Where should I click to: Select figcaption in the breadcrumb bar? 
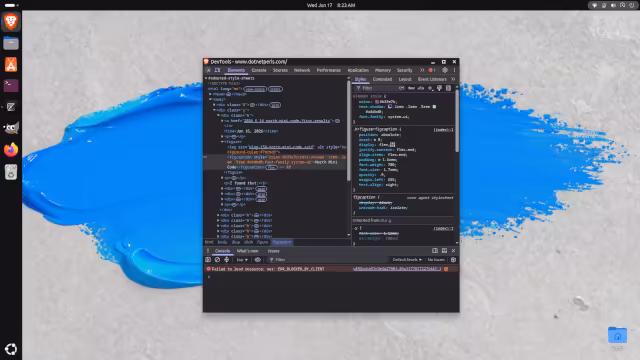[x=282, y=242]
